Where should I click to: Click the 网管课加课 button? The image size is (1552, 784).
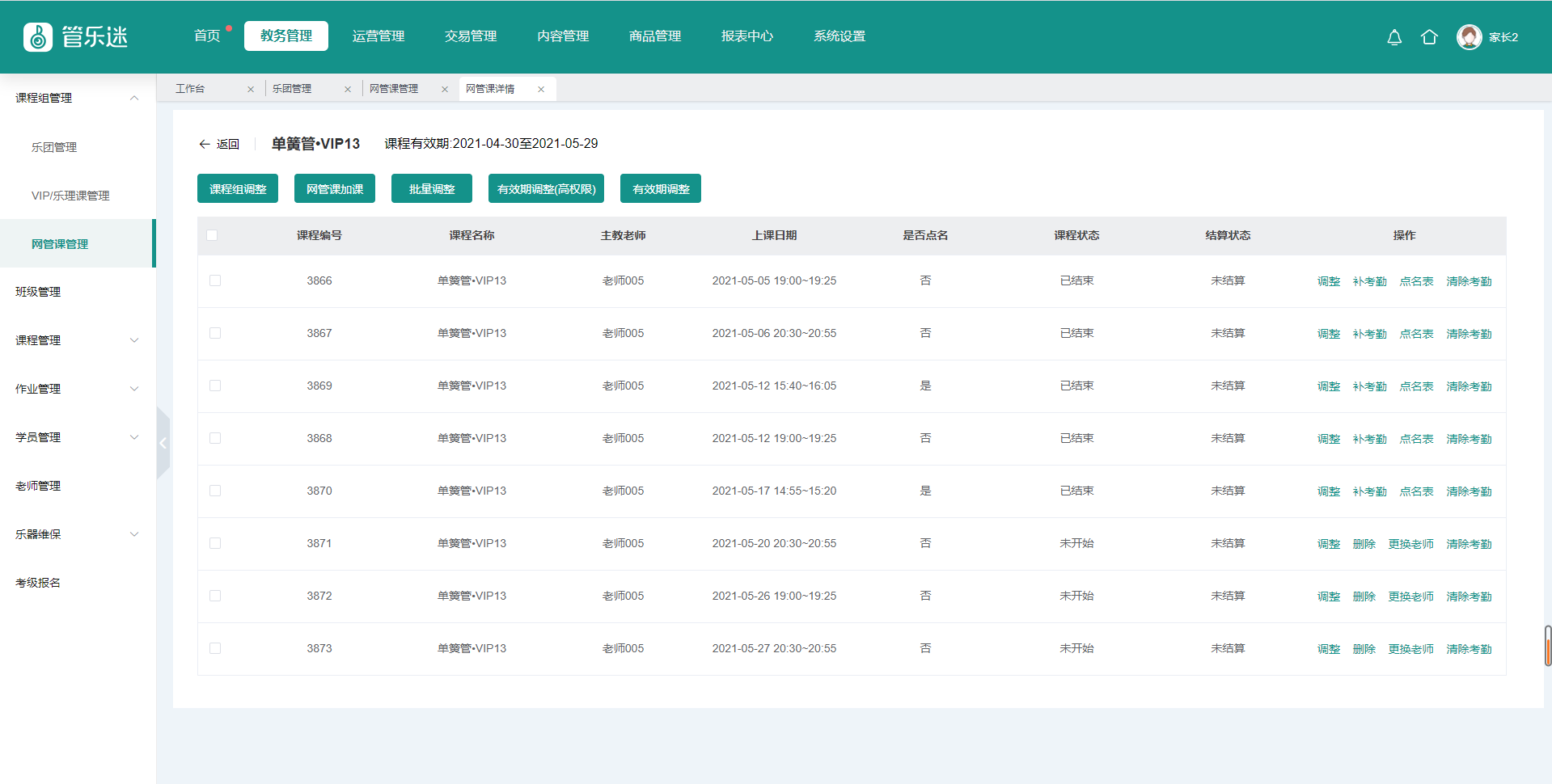[335, 189]
